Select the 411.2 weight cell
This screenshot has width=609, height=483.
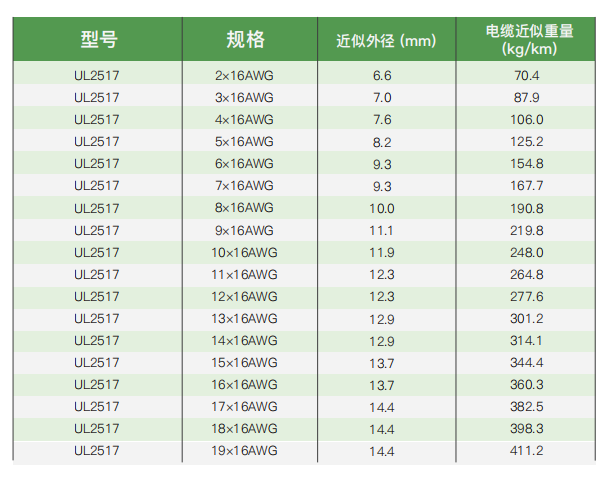point(526,450)
